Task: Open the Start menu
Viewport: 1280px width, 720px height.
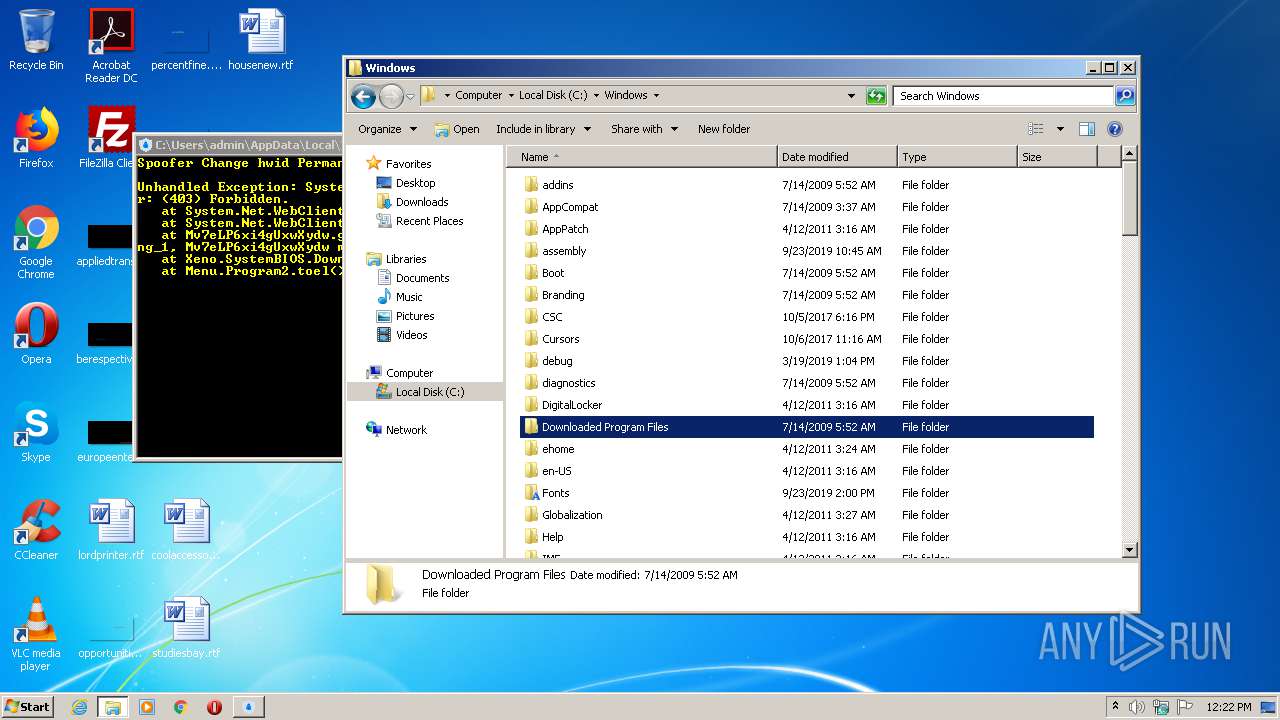Action: pyautogui.click(x=28, y=707)
